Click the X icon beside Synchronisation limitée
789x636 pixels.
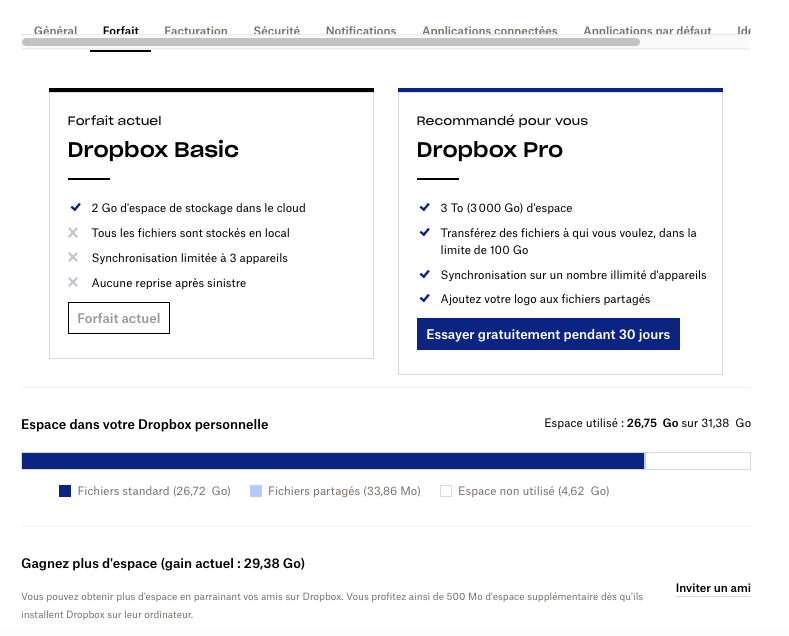pyautogui.click(x=73, y=257)
